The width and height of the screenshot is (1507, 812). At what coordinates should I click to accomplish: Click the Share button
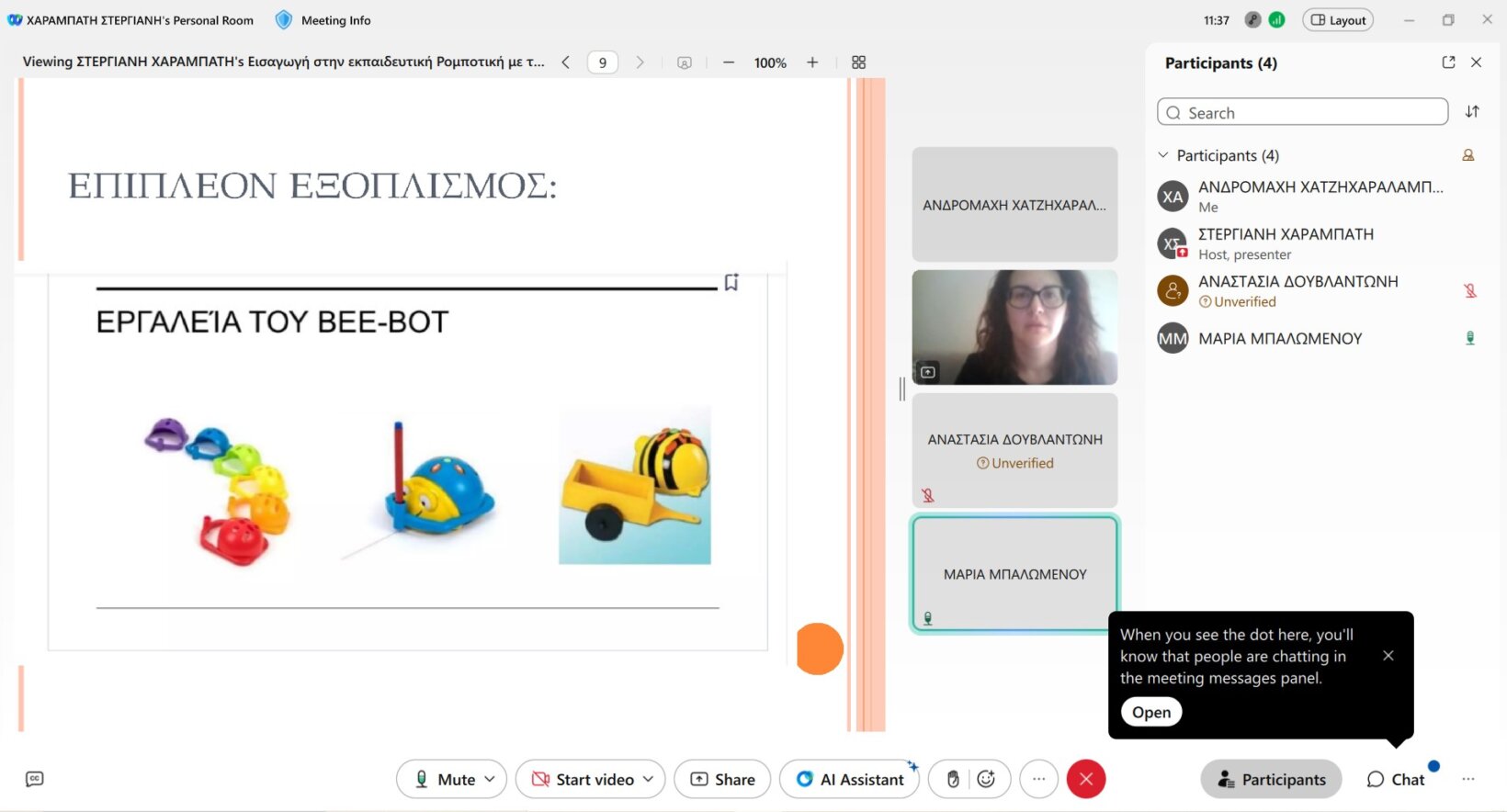(722, 779)
